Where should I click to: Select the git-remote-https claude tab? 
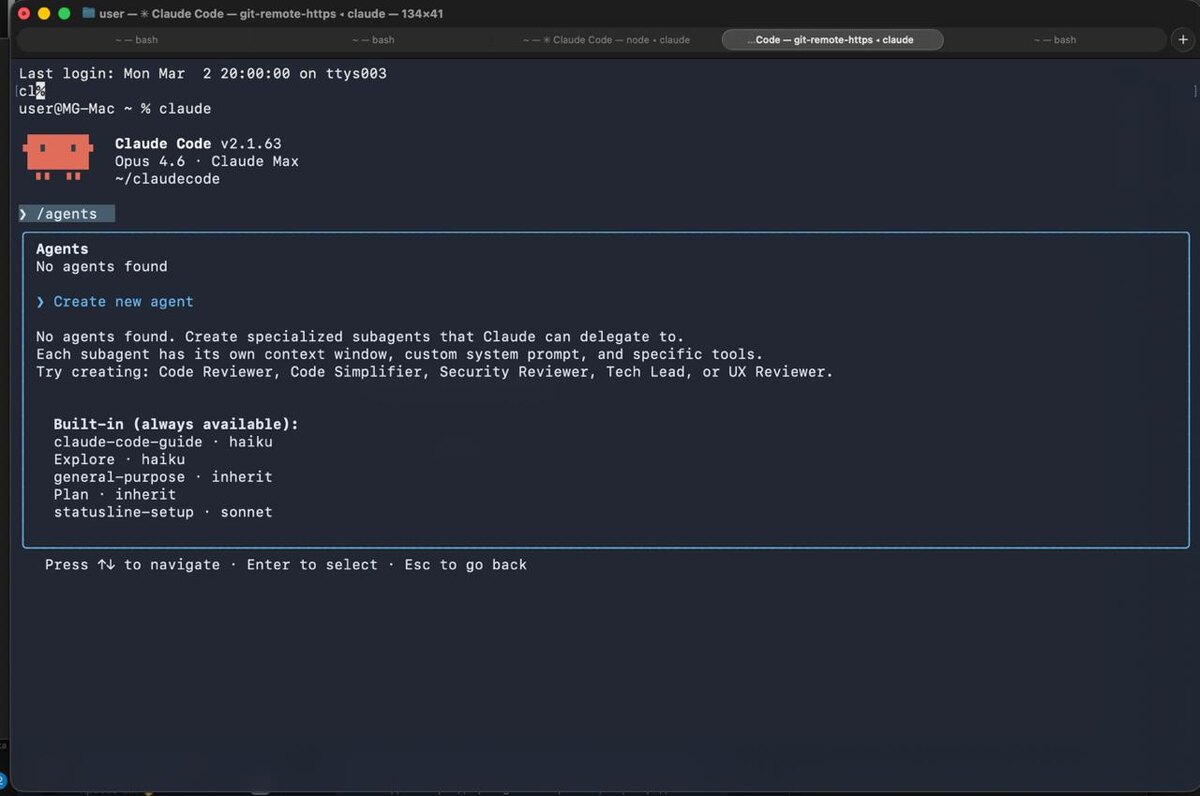click(832, 40)
